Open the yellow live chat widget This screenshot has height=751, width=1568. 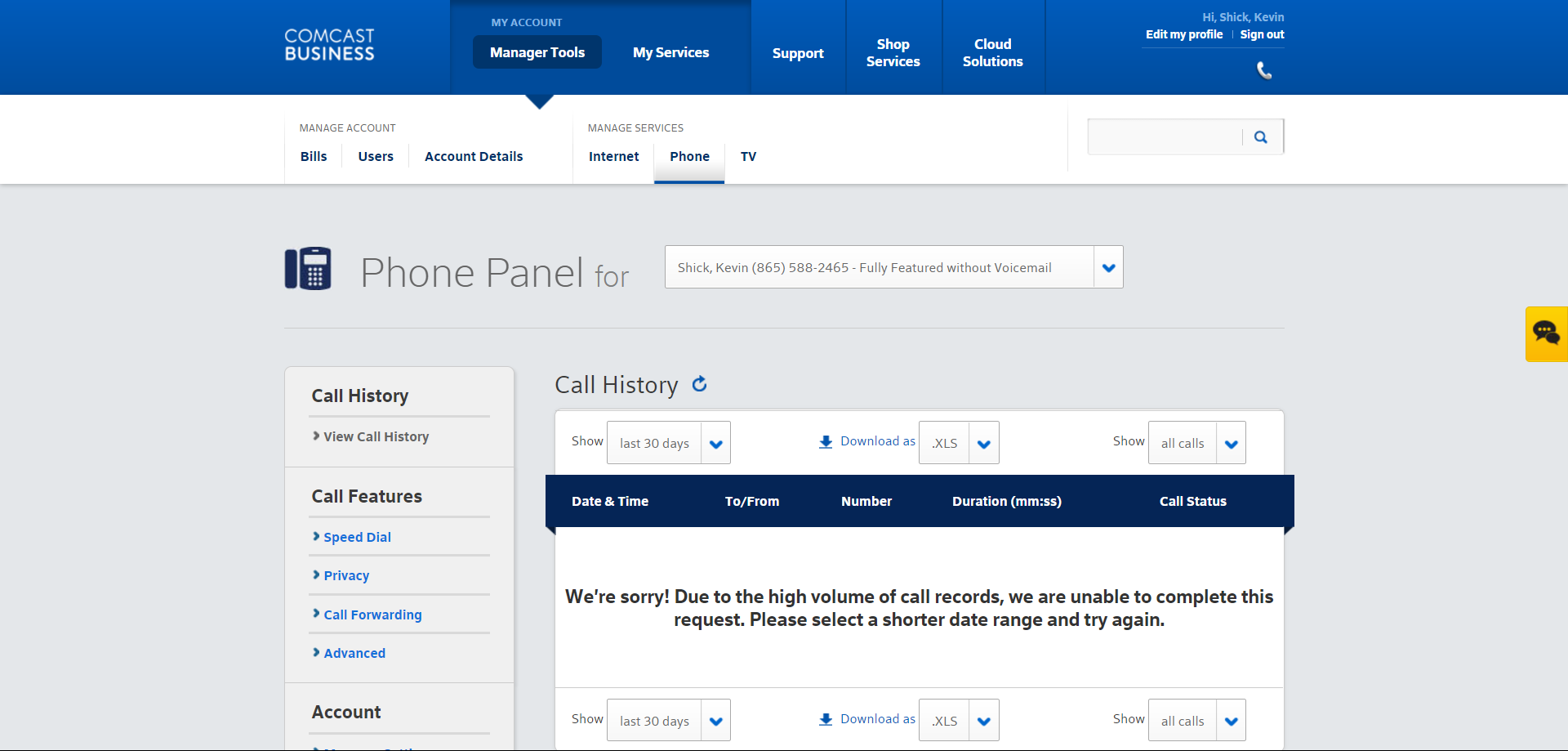[1546, 333]
